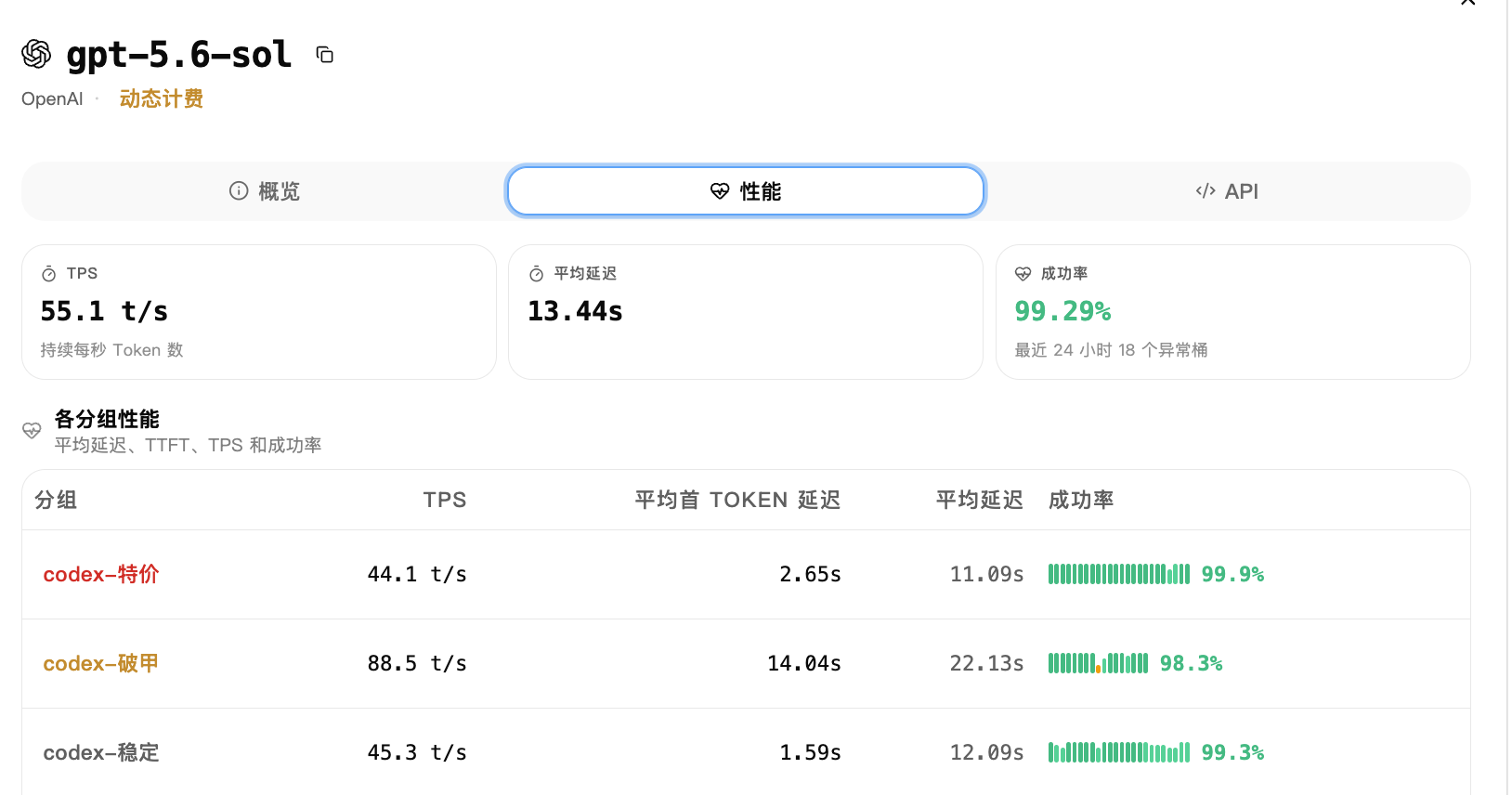Click the 平均延迟、TTFT、TPS 和成功率 subtitle

(188, 445)
